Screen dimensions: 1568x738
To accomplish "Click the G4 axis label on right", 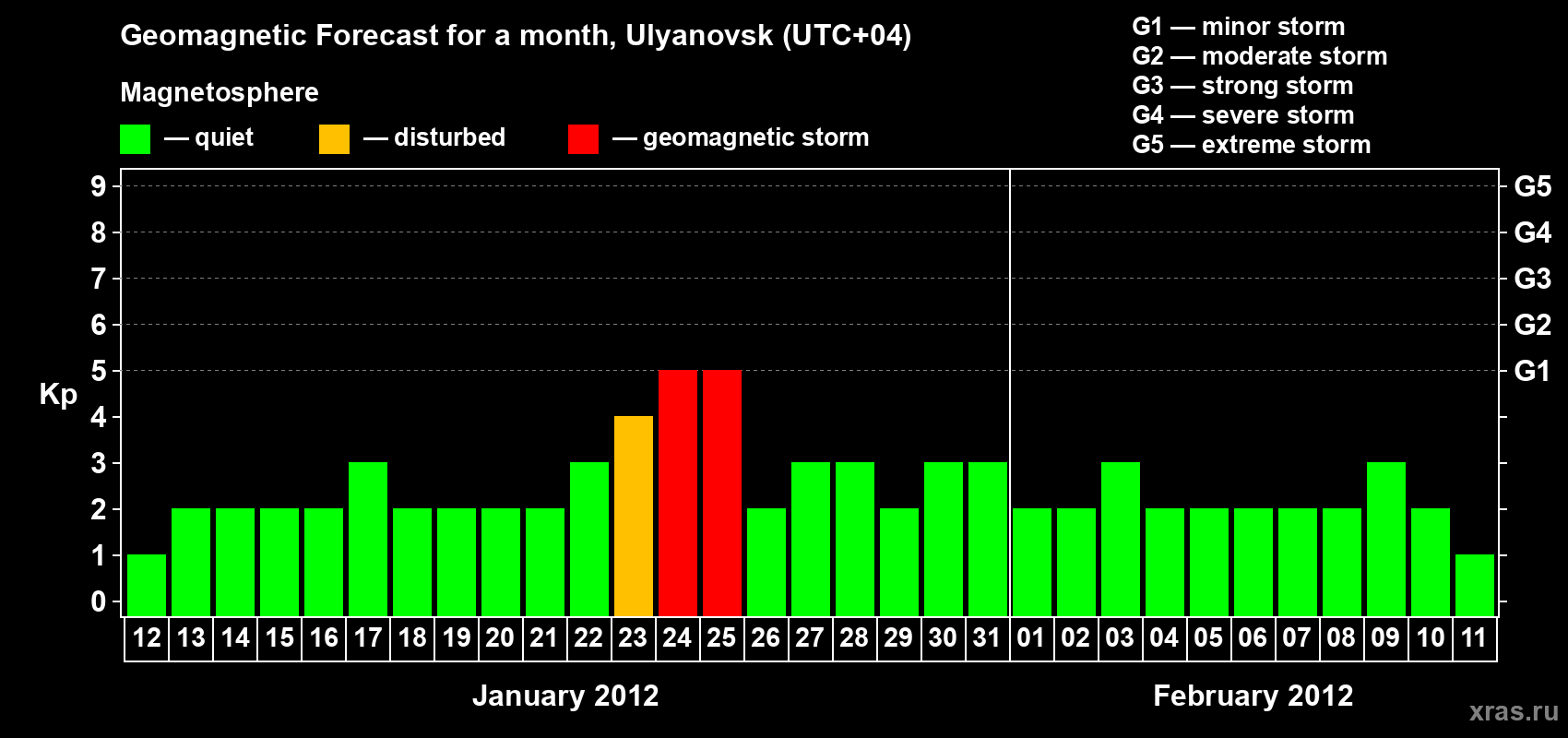I will 1532,232.
